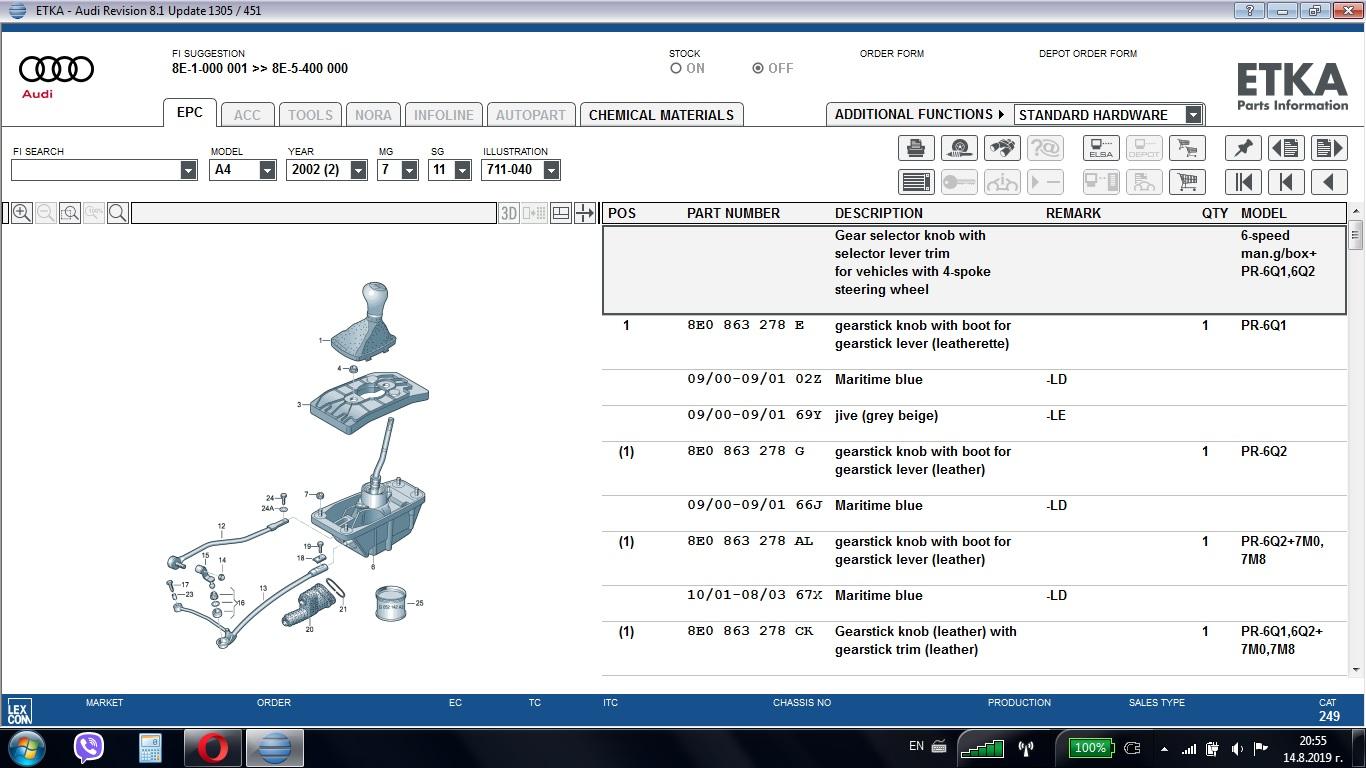Open Opera browser from the taskbar

pyautogui.click(x=212, y=747)
